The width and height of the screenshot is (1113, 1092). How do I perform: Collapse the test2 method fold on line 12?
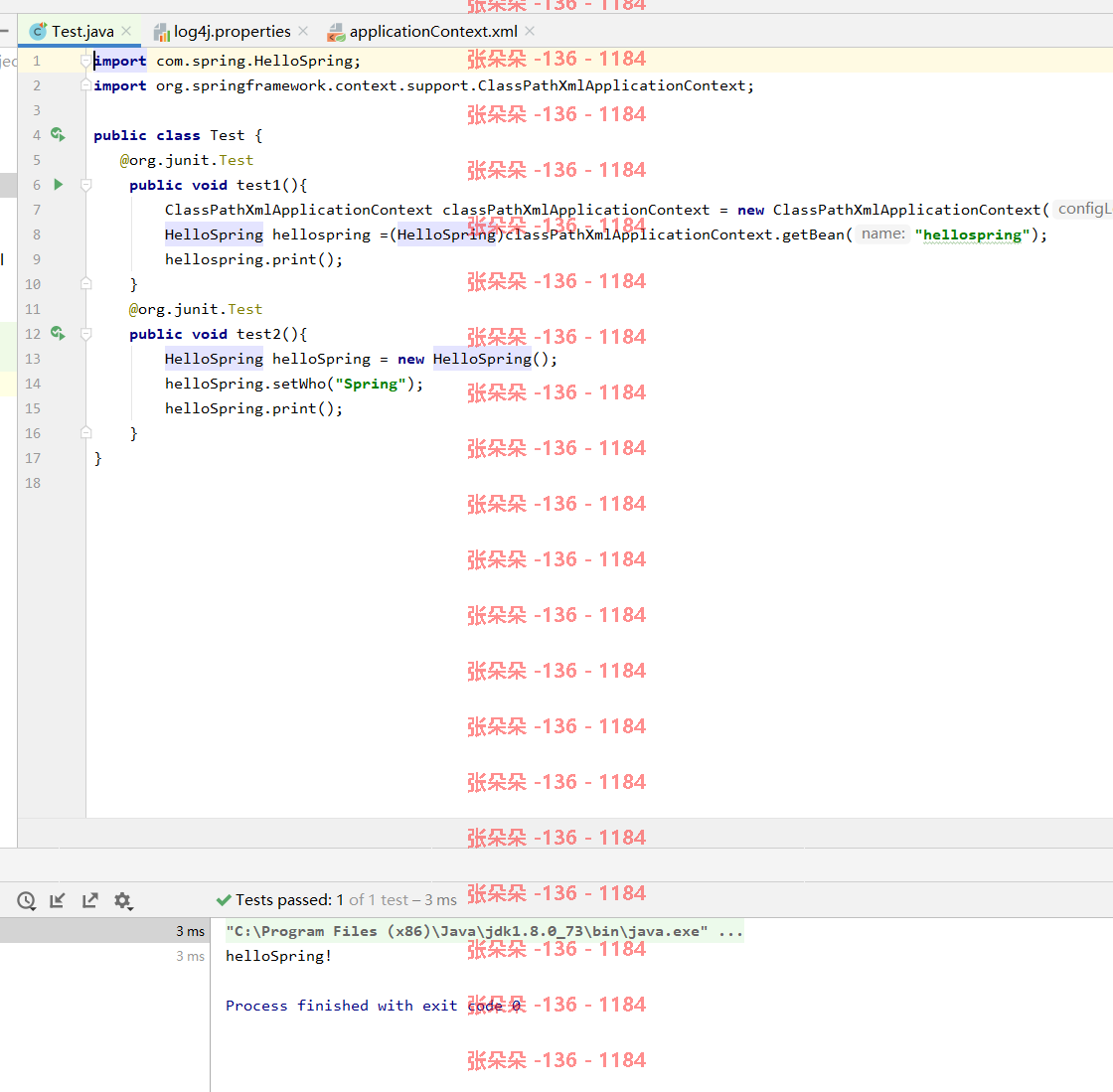tap(85, 334)
